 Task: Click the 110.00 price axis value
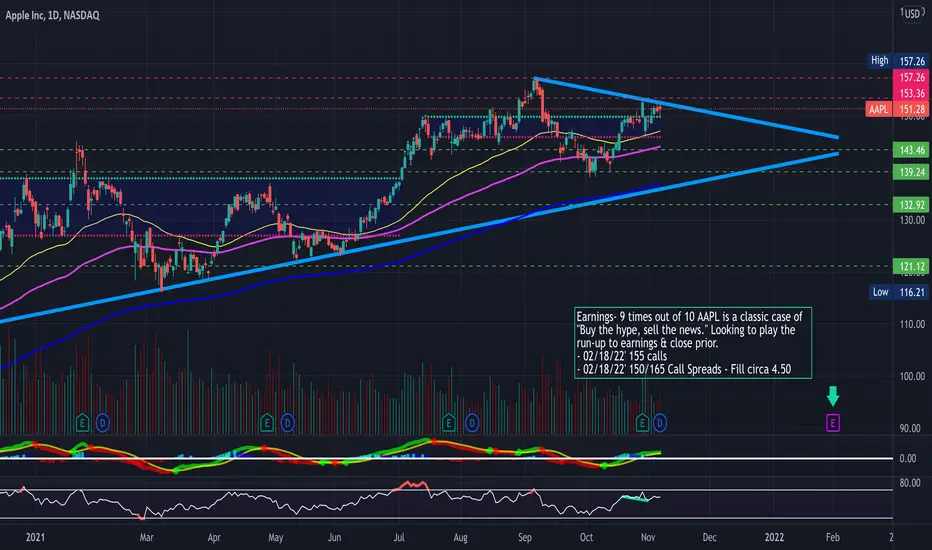912,324
